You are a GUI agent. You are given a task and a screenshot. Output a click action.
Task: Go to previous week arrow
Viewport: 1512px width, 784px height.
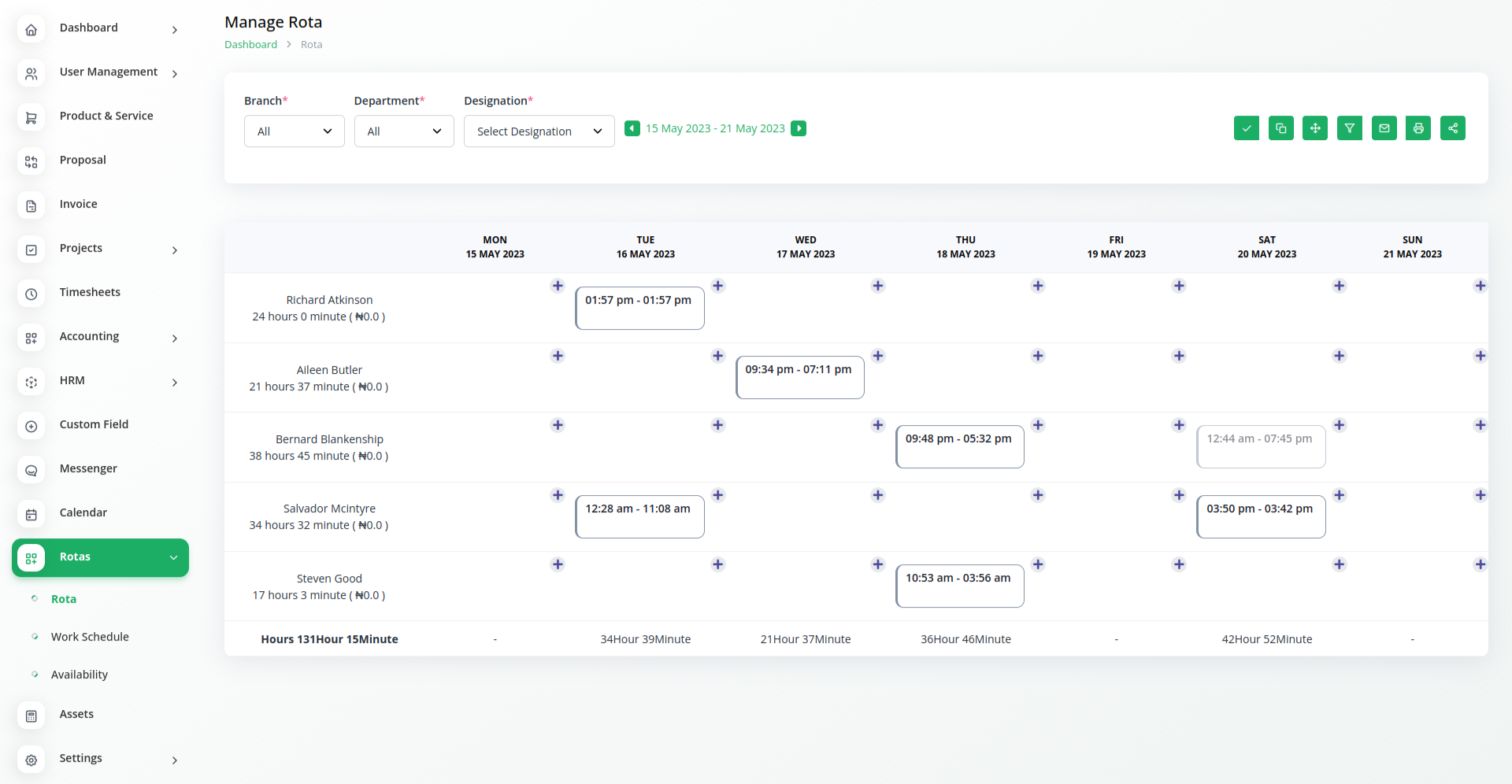[x=632, y=128]
